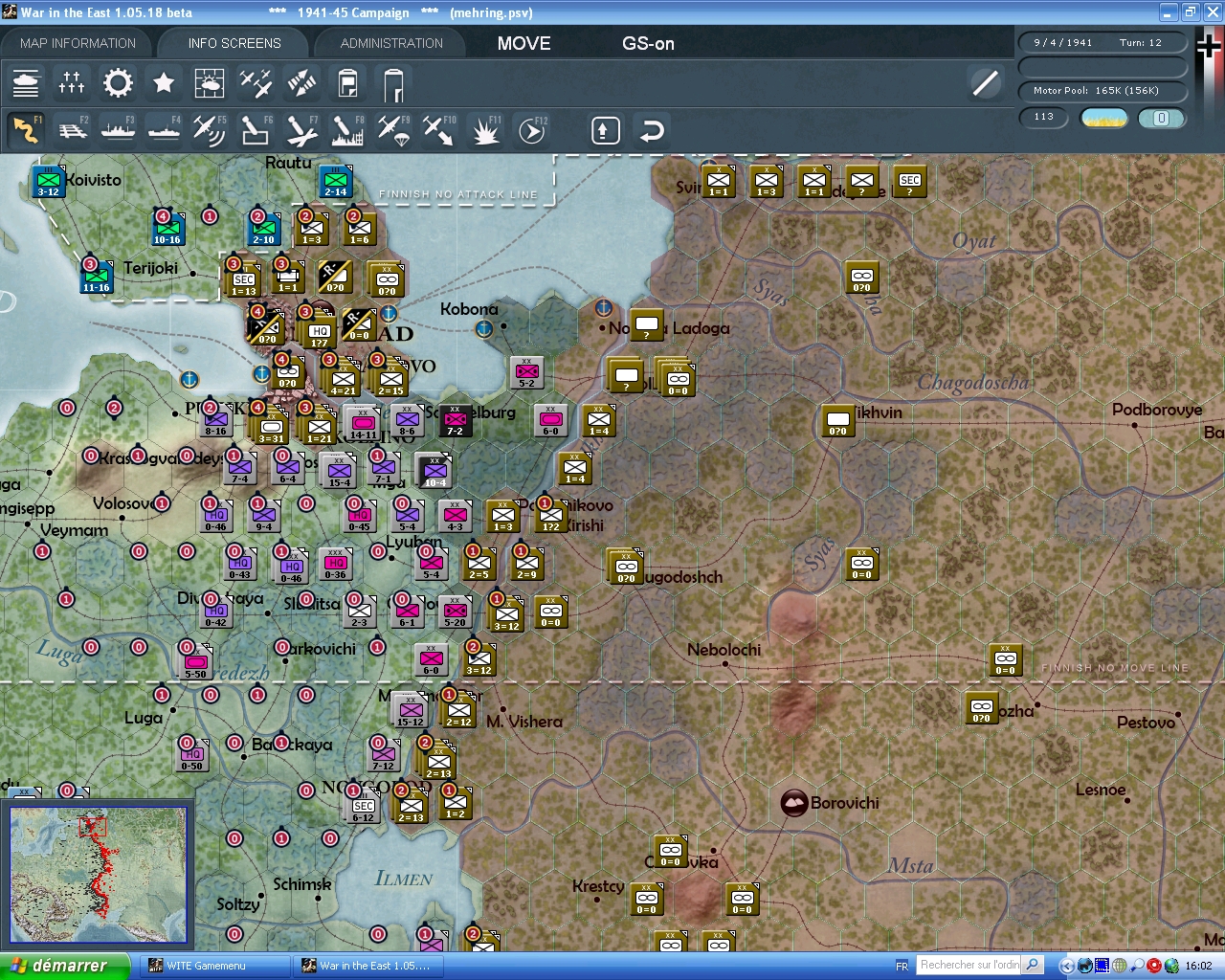Select the German HQ 0-36 corps counter
This screenshot has height=980, width=1225.
pos(335,565)
